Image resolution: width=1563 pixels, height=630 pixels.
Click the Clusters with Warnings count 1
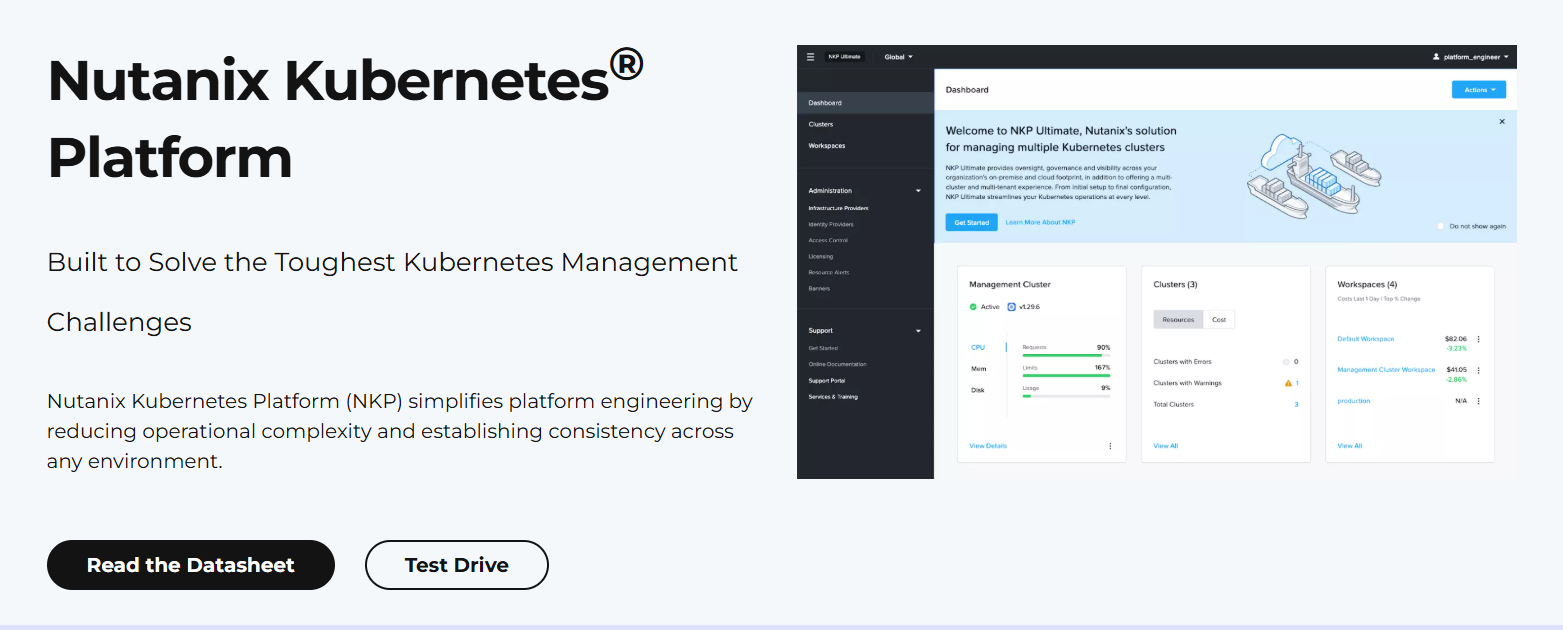tap(1297, 383)
